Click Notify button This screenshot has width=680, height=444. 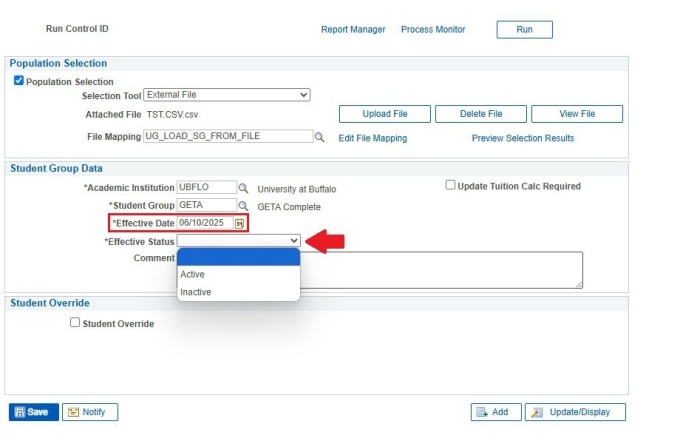[90, 412]
